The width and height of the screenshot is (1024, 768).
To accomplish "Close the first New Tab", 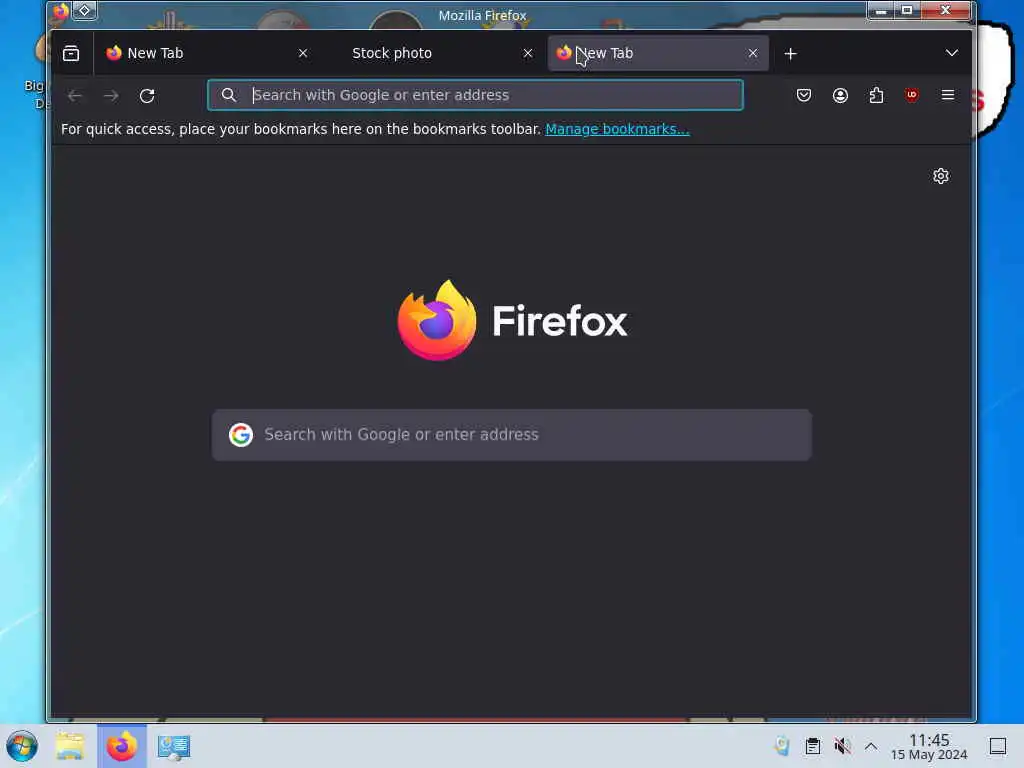I will pos(303,54).
